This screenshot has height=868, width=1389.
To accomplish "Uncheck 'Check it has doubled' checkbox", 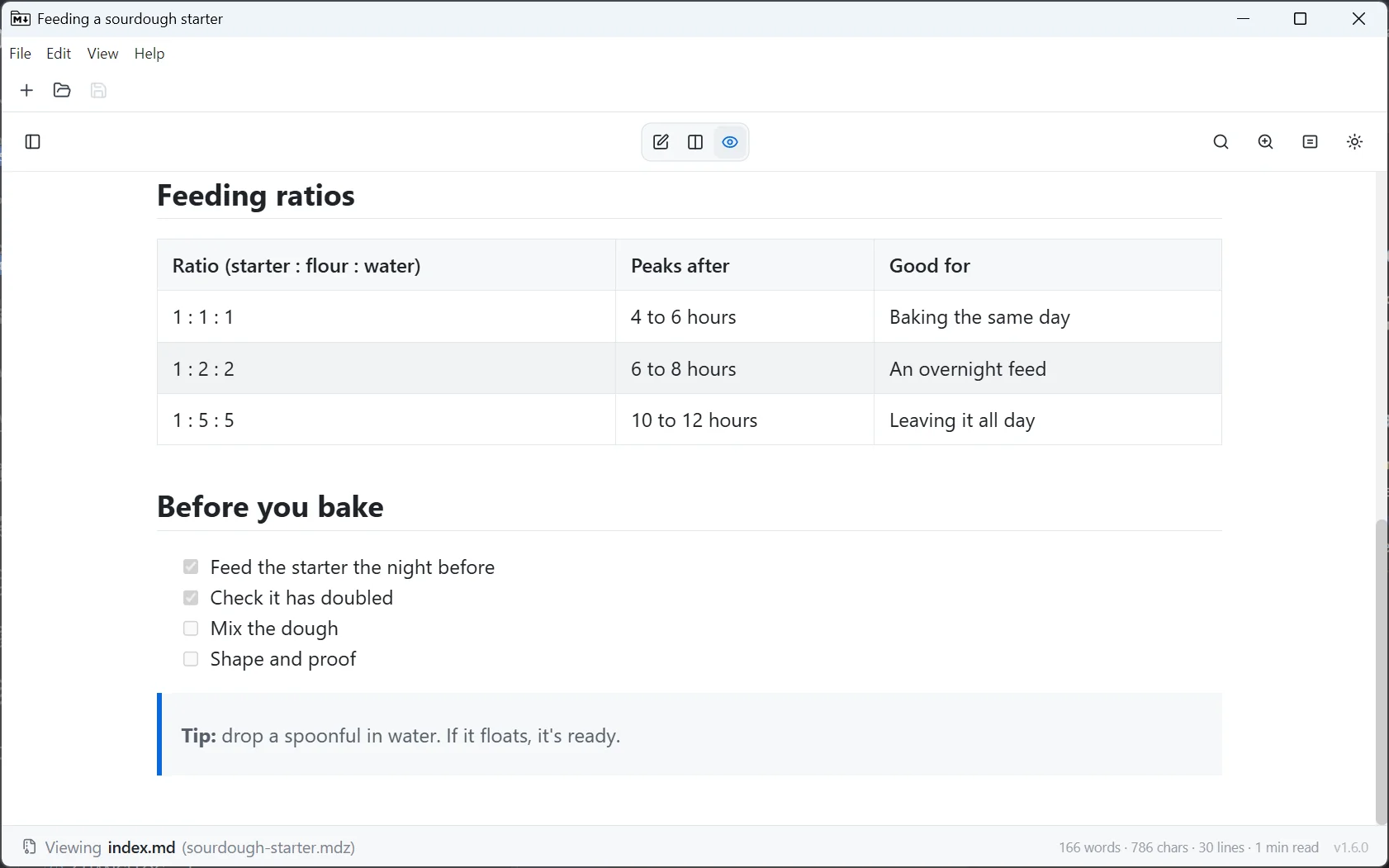I will coord(191,597).
